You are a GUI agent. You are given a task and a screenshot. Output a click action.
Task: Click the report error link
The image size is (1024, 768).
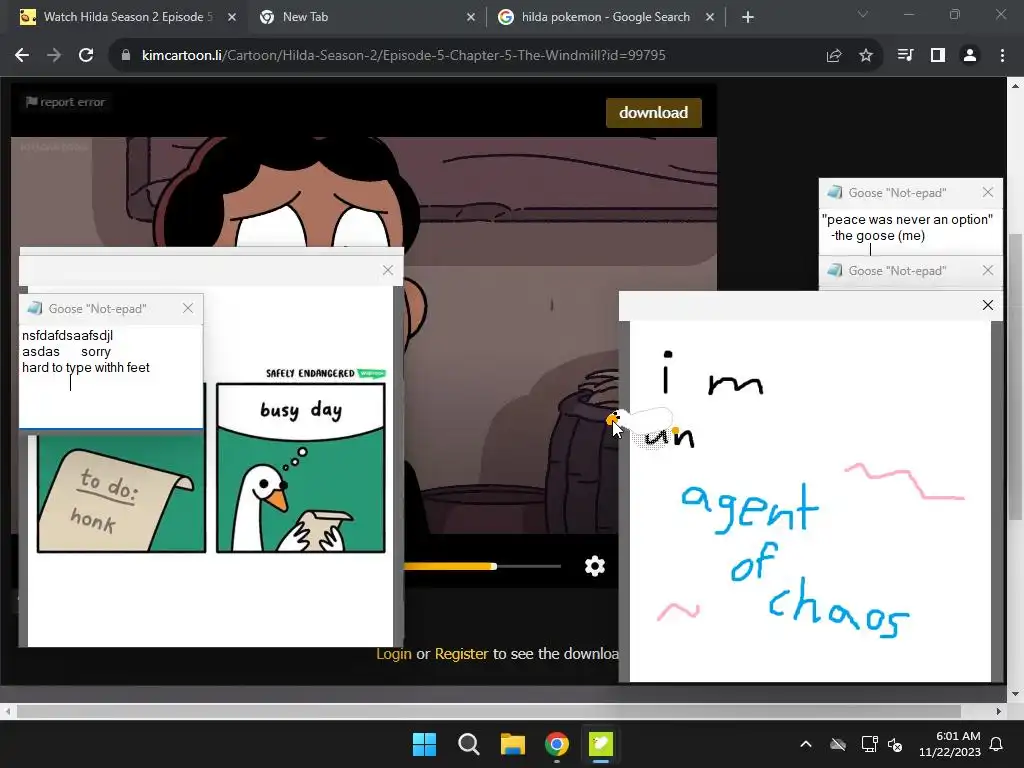click(x=65, y=102)
